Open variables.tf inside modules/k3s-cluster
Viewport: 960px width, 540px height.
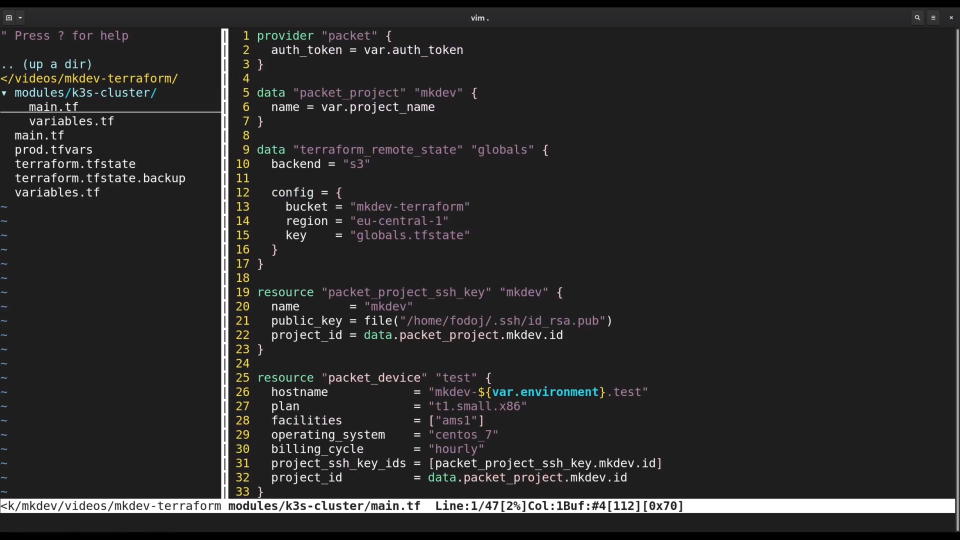(71, 121)
